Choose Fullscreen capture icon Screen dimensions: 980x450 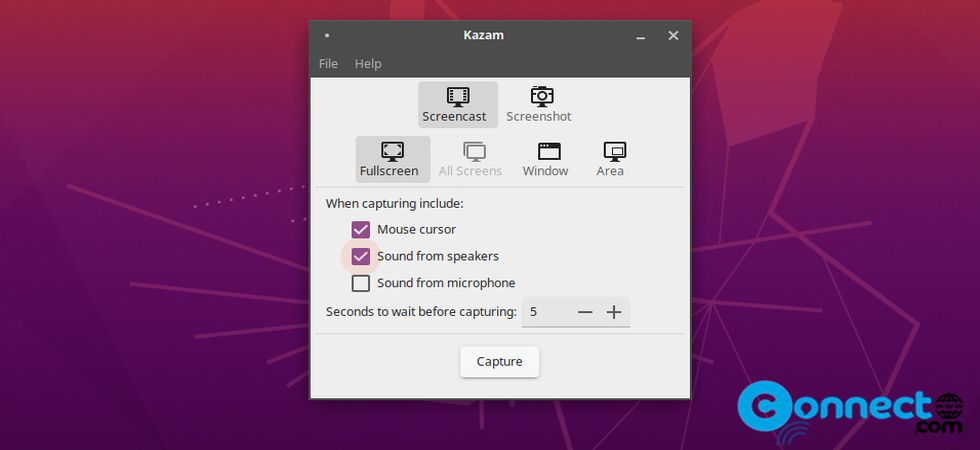392,151
